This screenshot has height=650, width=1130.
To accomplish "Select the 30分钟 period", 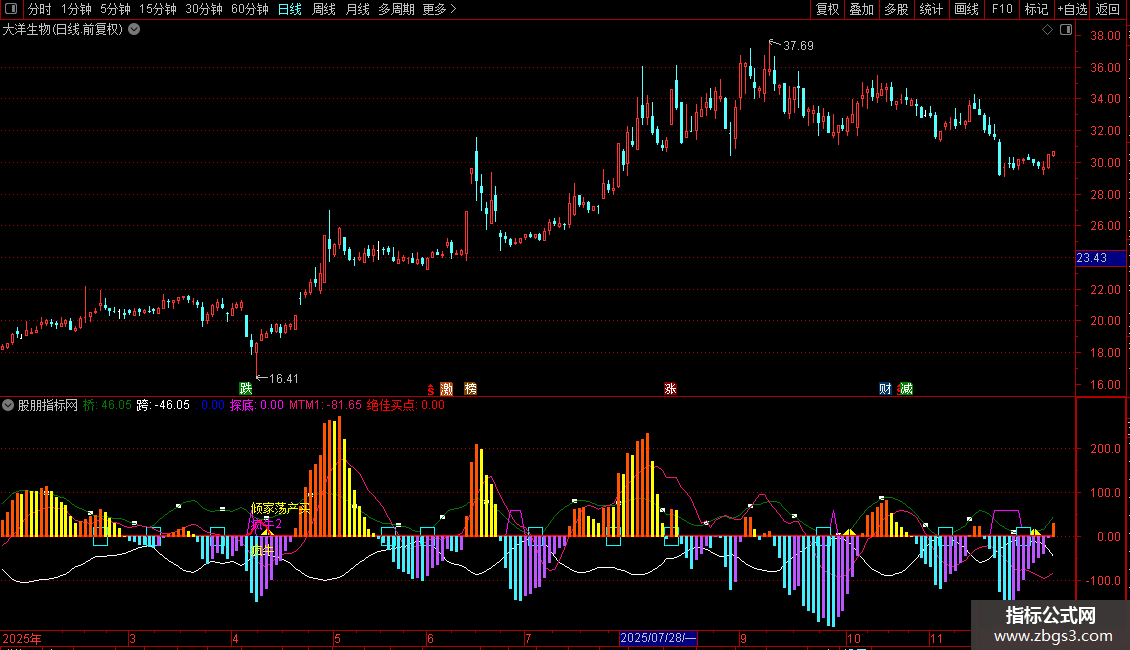I will coord(204,9).
